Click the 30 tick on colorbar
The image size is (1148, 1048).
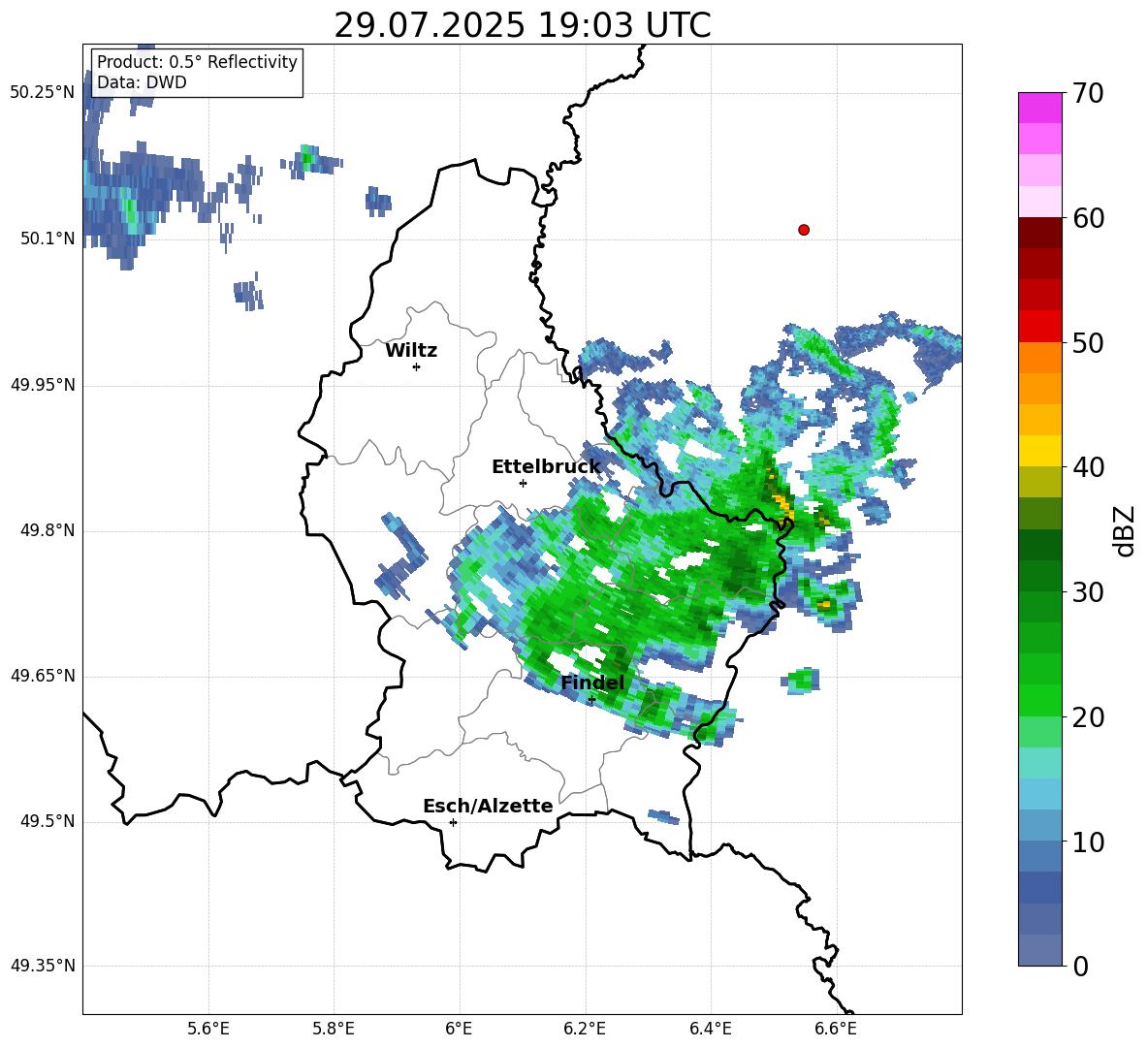pyautogui.click(x=1088, y=592)
